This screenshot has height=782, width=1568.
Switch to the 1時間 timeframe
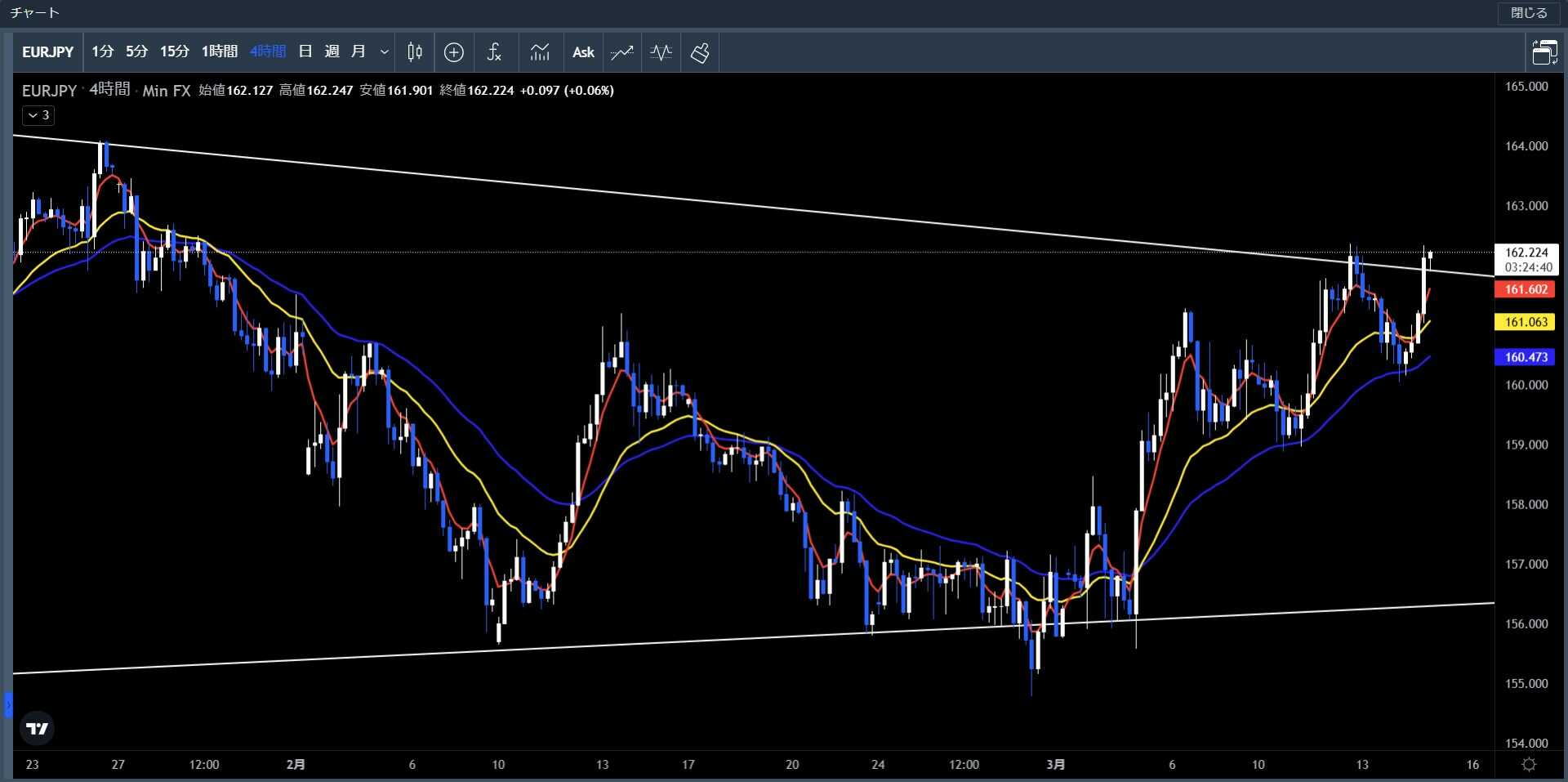[220, 52]
